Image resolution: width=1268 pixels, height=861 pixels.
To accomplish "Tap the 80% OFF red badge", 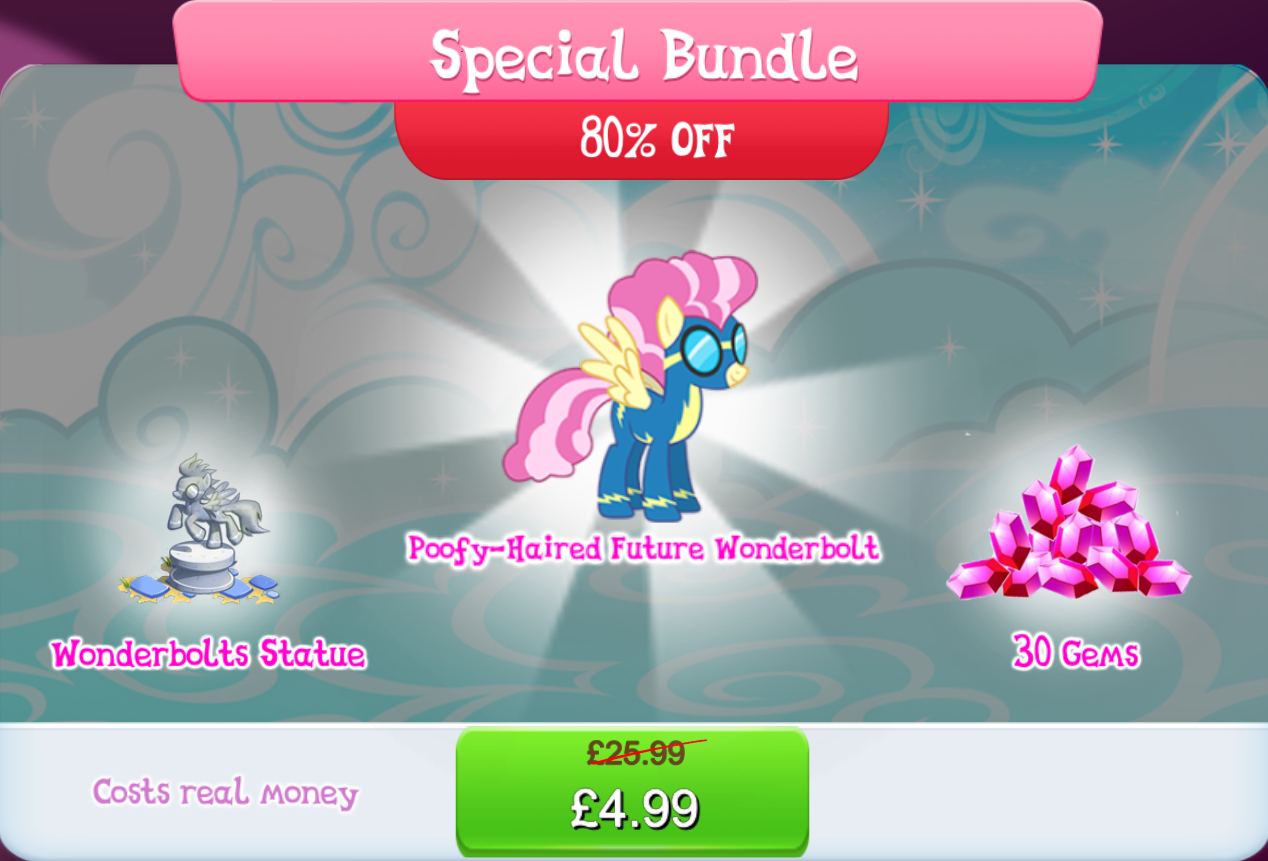I will (x=642, y=140).
